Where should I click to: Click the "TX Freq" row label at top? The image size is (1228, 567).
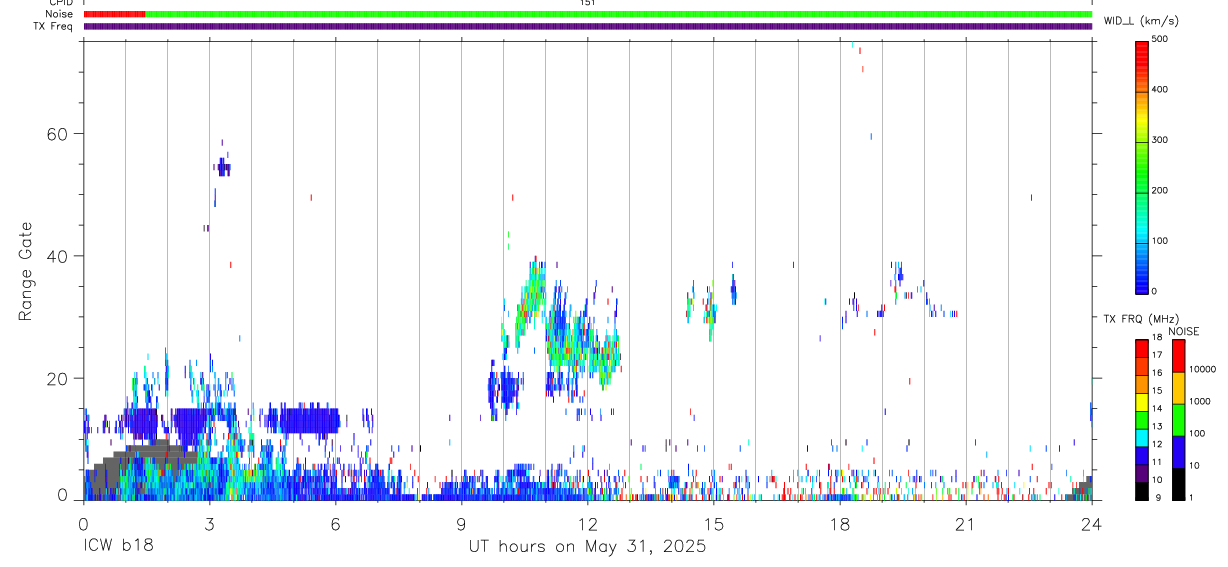pyautogui.click(x=55, y=26)
